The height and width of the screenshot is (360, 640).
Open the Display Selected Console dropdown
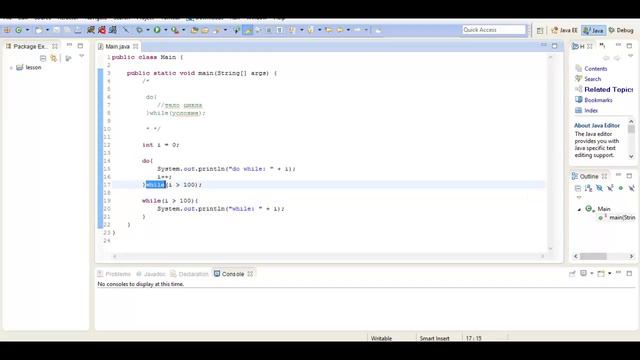[592, 273]
